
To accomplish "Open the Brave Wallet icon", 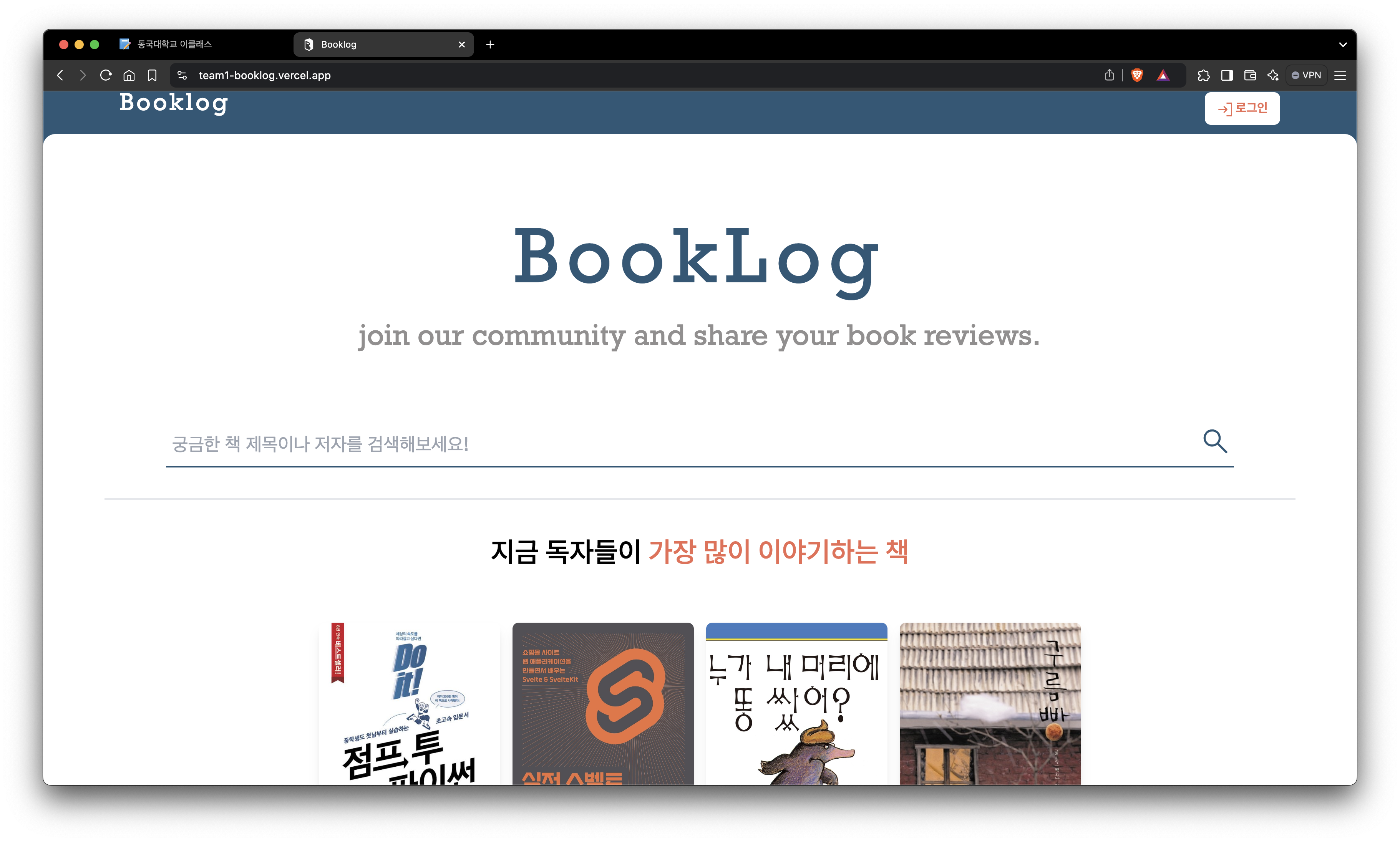I will (x=1250, y=75).
